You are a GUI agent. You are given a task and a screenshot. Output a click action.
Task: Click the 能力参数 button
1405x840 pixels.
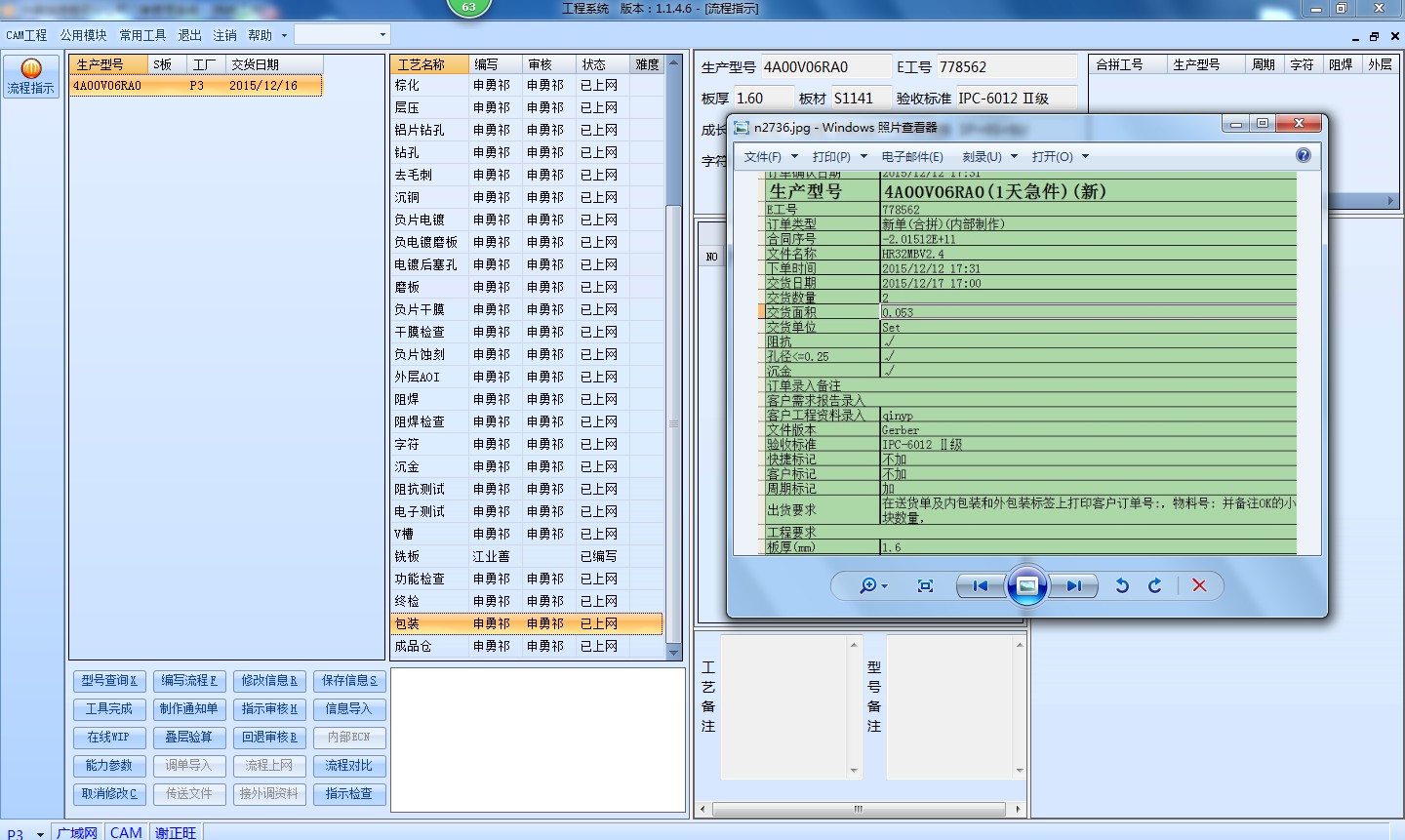pyautogui.click(x=109, y=766)
